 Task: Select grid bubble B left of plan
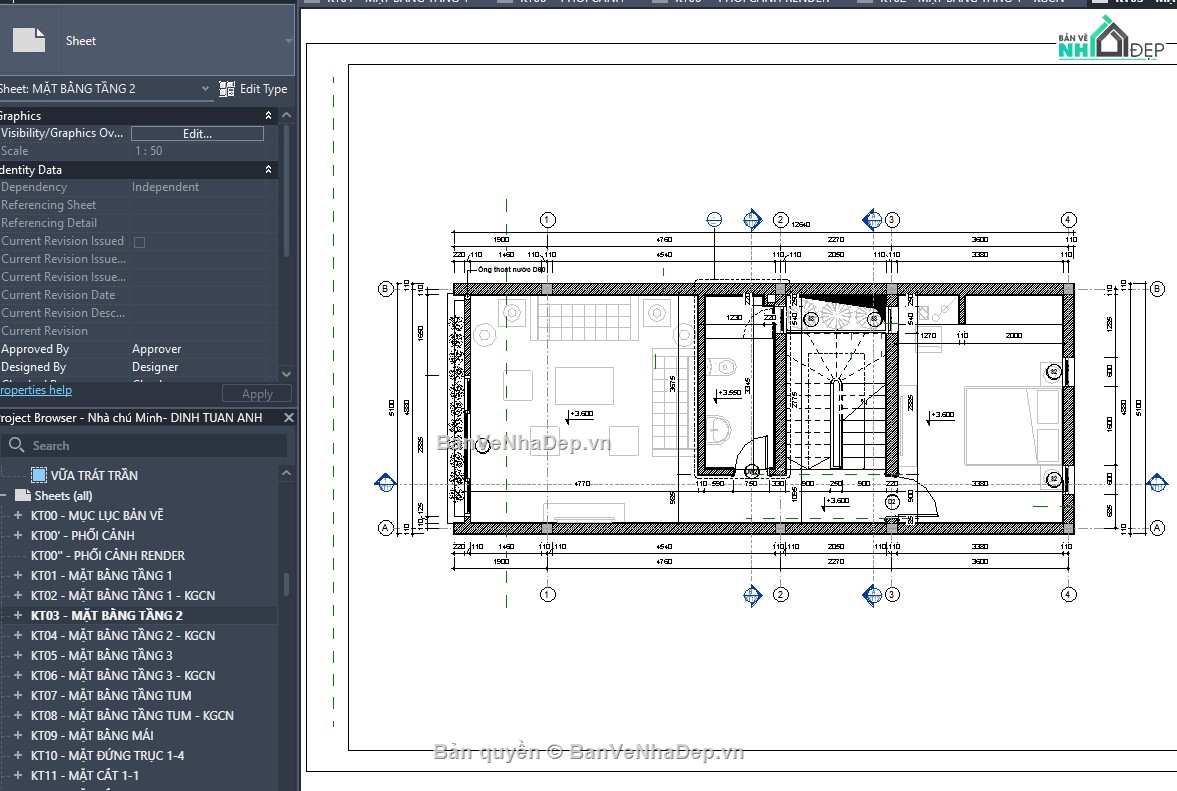click(385, 288)
